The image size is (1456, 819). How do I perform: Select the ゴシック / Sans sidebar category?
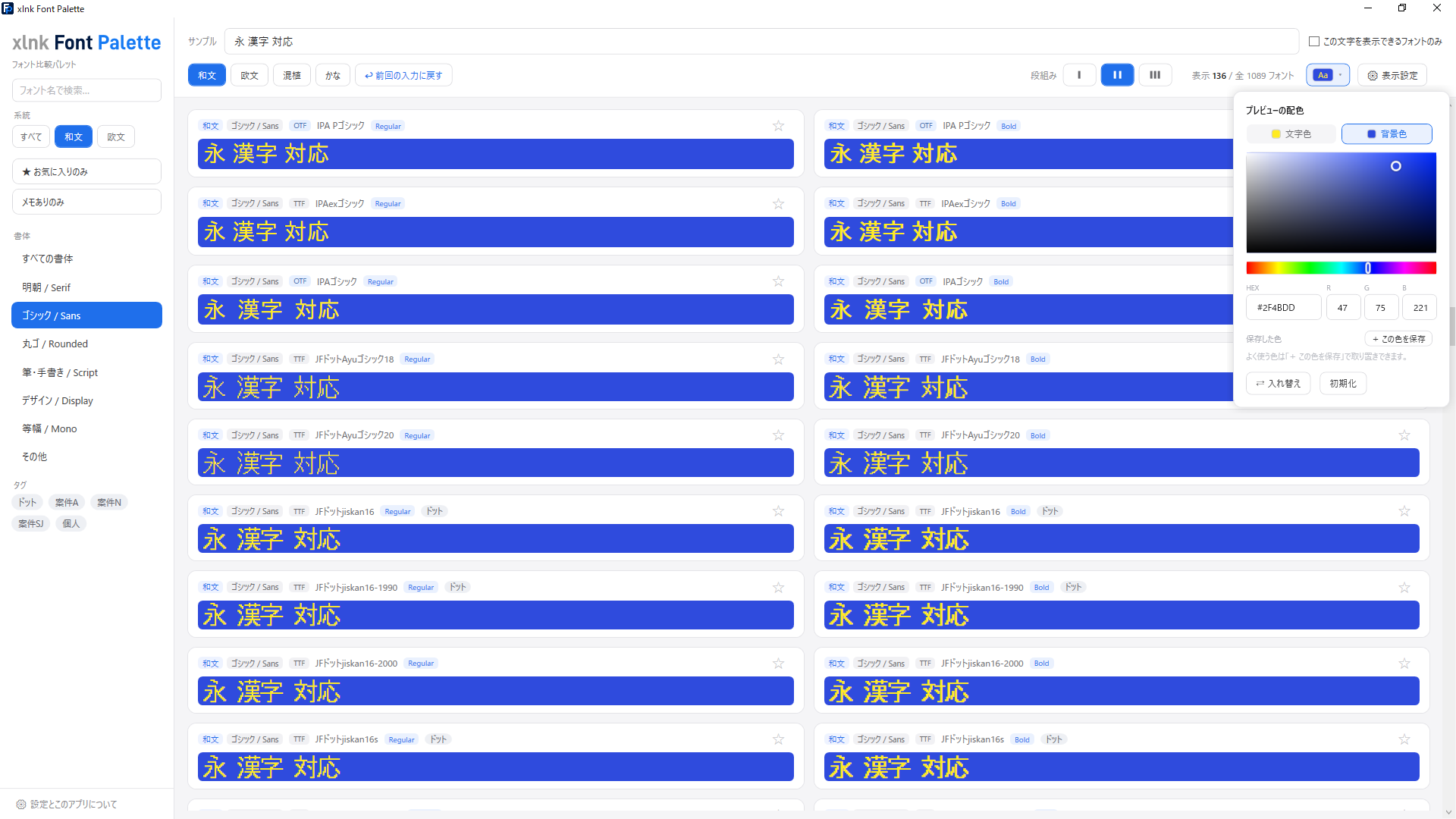[86, 315]
